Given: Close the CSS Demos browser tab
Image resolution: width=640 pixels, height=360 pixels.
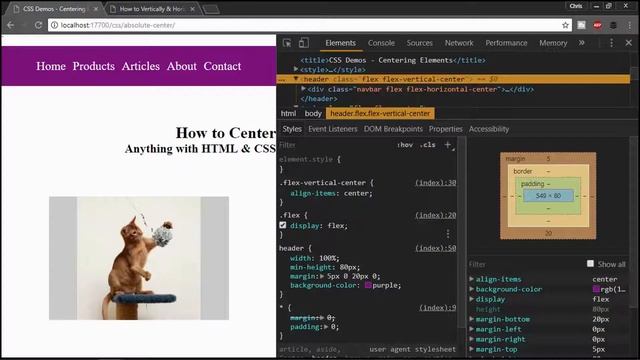Looking at the screenshot, I should tap(96, 9).
